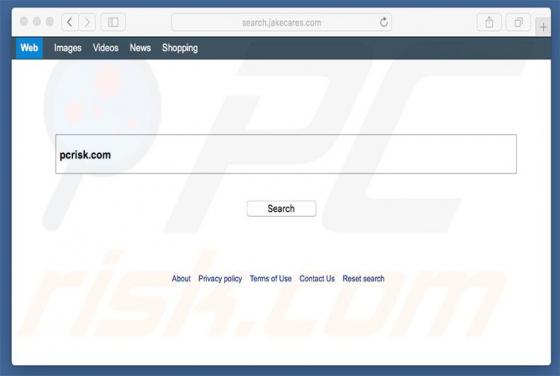This screenshot has height=376, width=560.
Task: Open the About link
Action: (x=181, y=279)
